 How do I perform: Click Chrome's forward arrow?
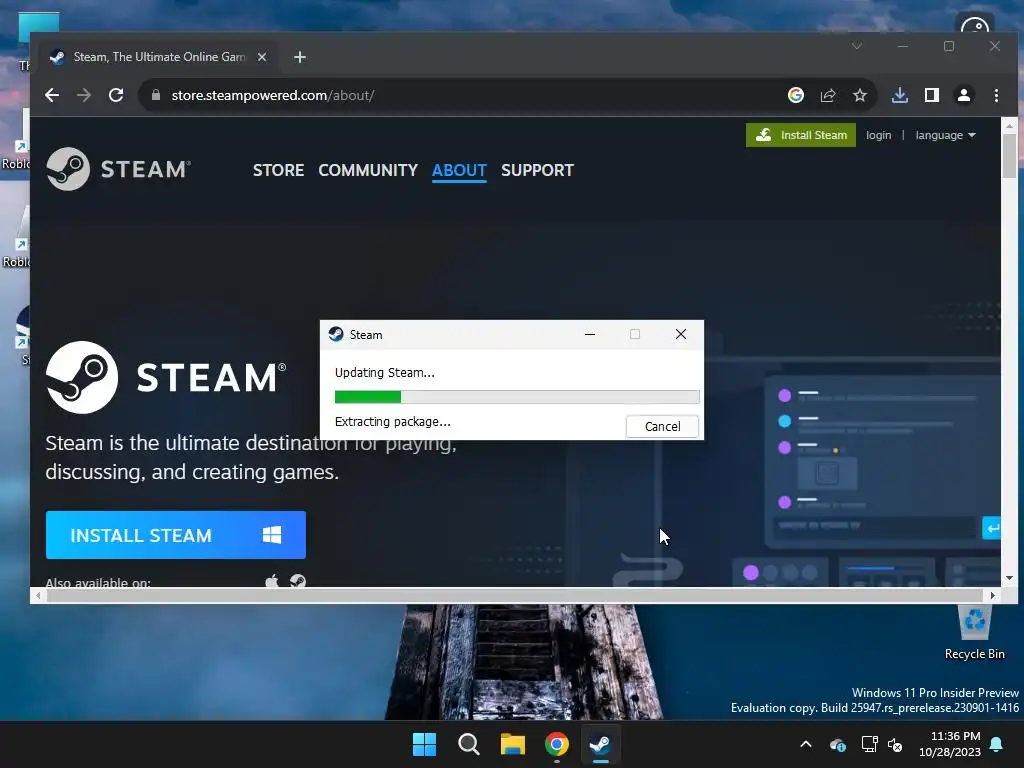[x=84, y=95]
